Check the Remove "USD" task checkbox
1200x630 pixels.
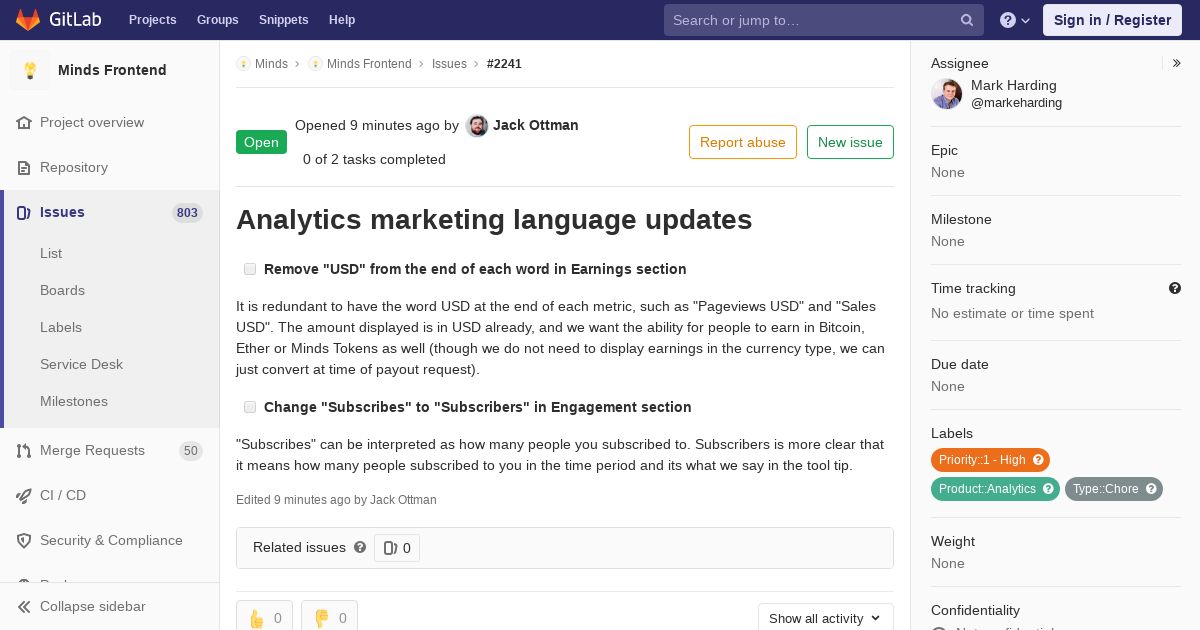(x=250, y=269)
